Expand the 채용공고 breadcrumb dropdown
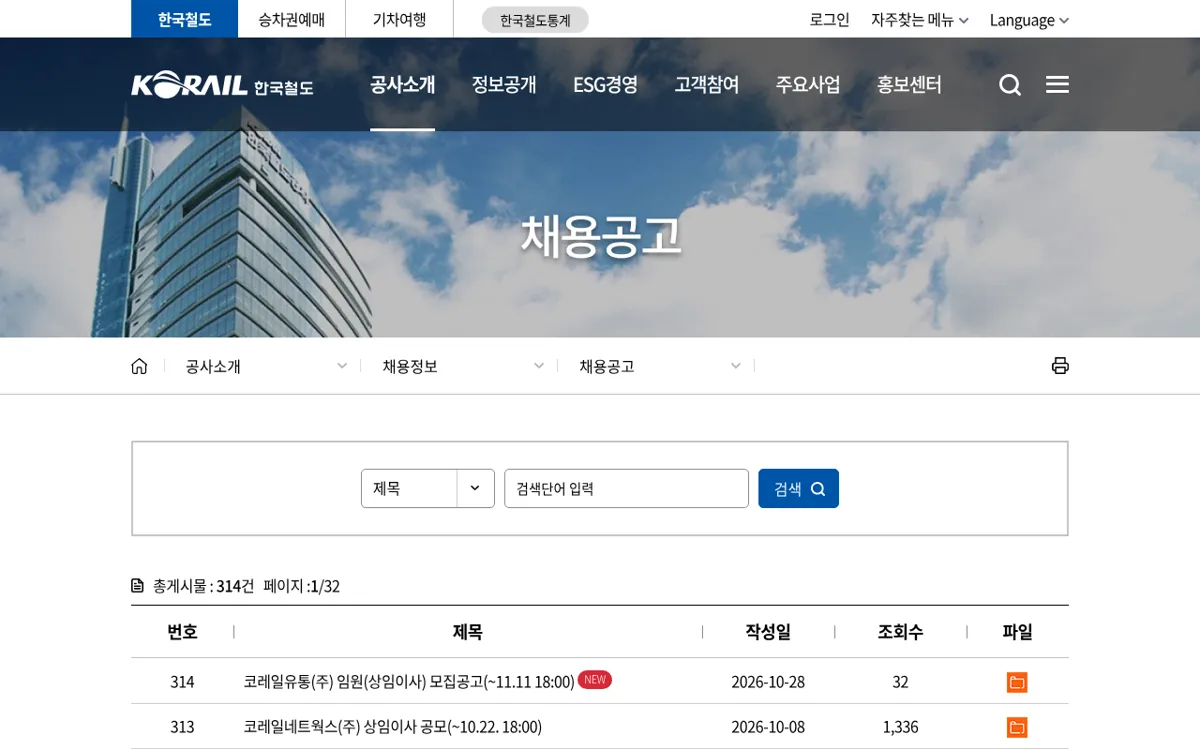Viewport: 1200px width, 750px height. (660, 366)
